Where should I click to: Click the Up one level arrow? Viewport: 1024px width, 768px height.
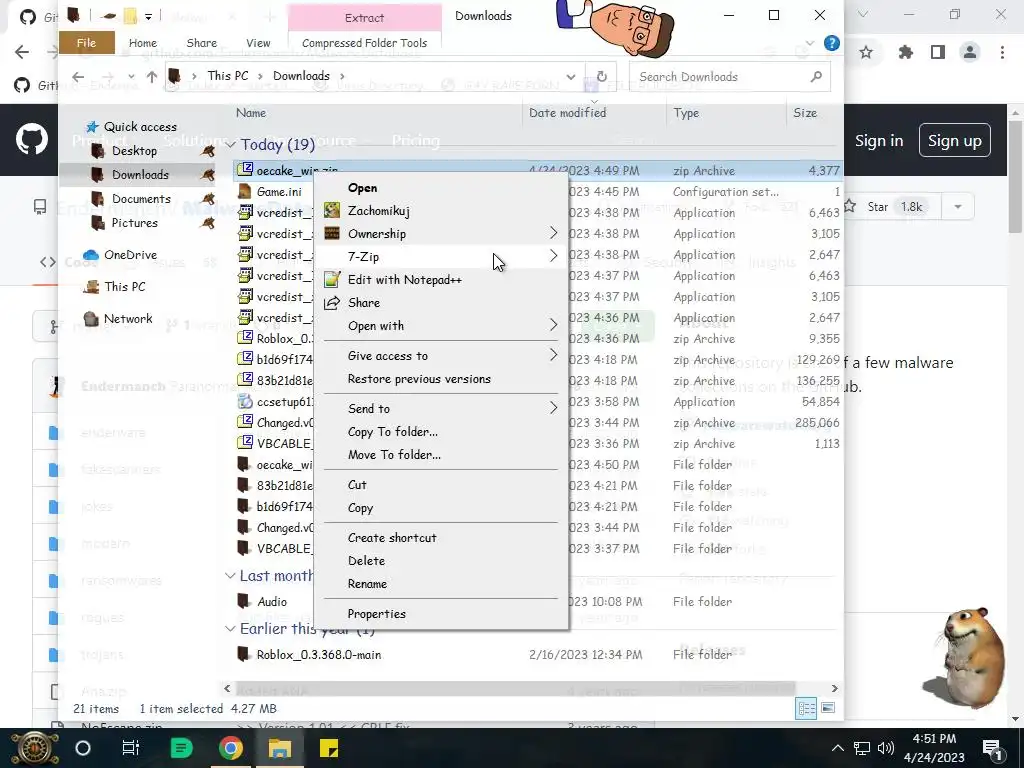(x=152, y=77)
